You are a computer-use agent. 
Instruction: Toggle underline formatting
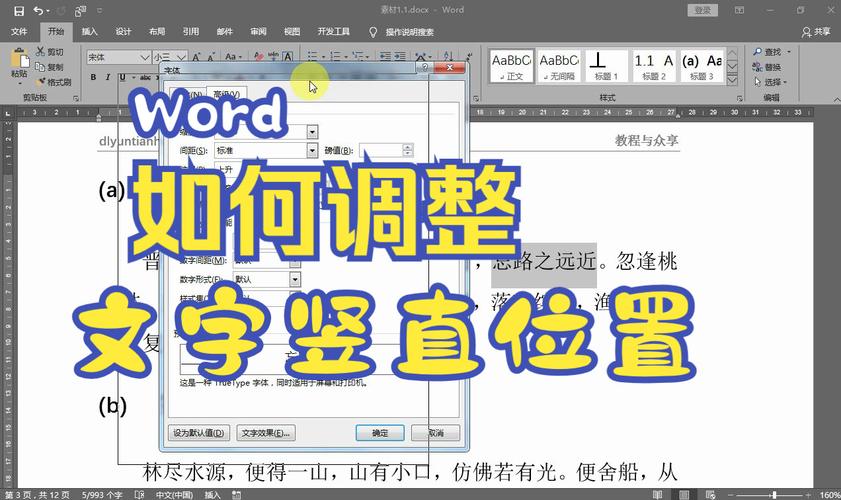[x=122, y=77]
